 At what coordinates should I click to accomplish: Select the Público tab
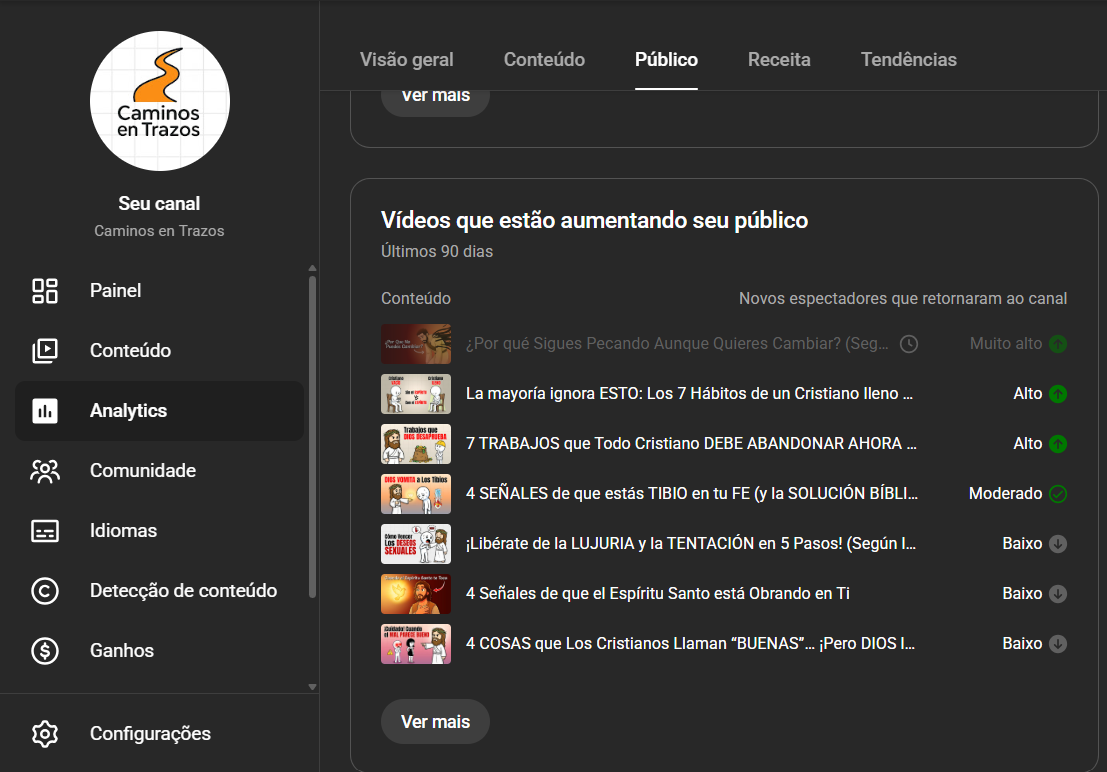coord(666,60)
